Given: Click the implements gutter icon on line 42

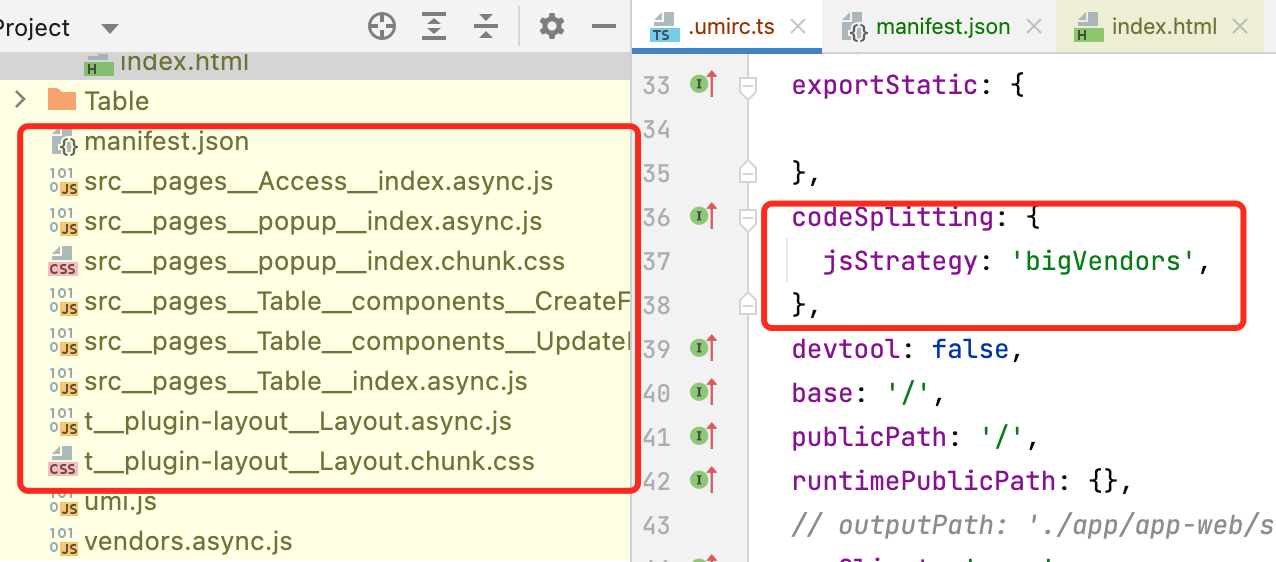Looking at the screenshot, I should point(705,480).
